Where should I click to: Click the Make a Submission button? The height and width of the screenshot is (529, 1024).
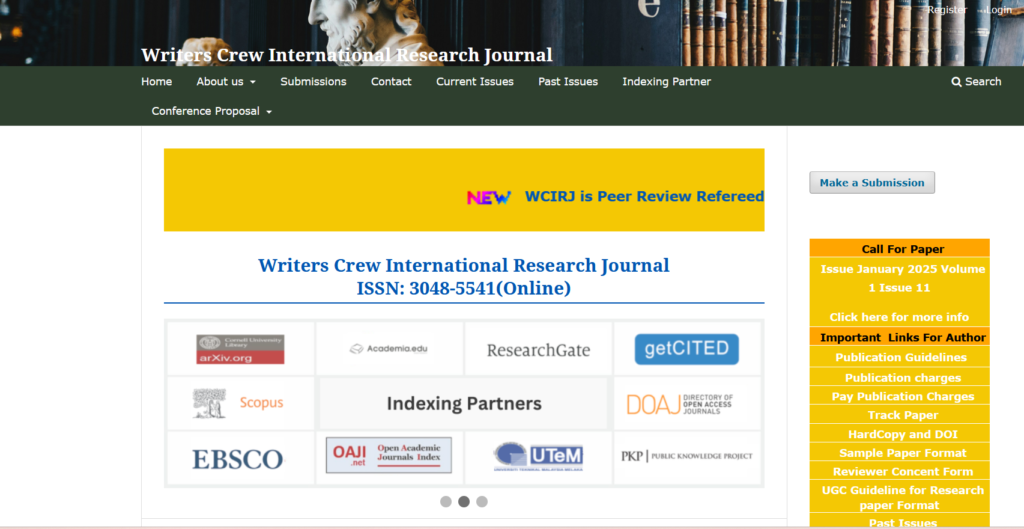(872, 182)
